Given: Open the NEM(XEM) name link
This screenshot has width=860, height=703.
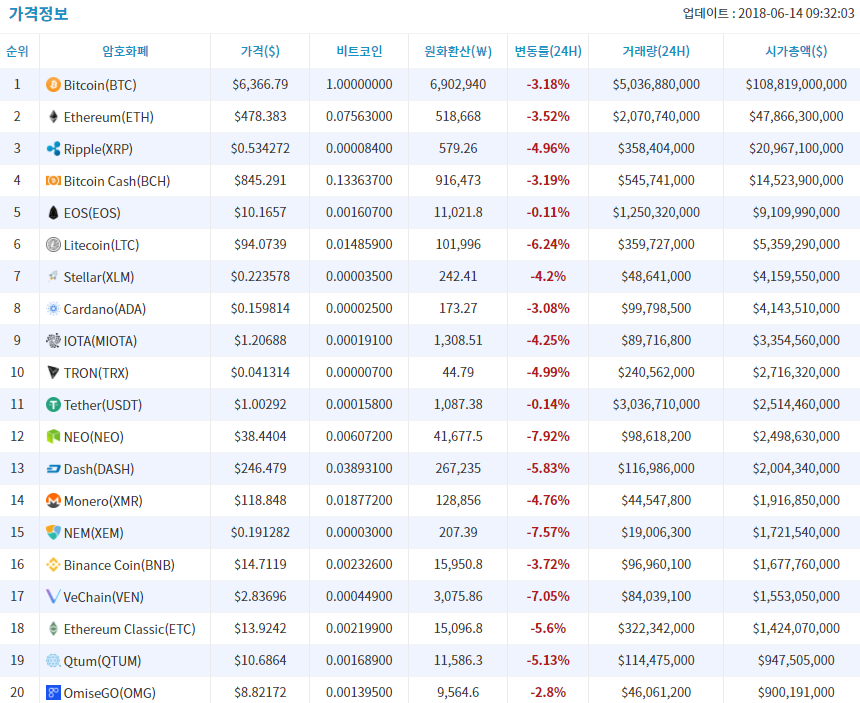Looking at the screenshot, I should click(x=94, y=533).
